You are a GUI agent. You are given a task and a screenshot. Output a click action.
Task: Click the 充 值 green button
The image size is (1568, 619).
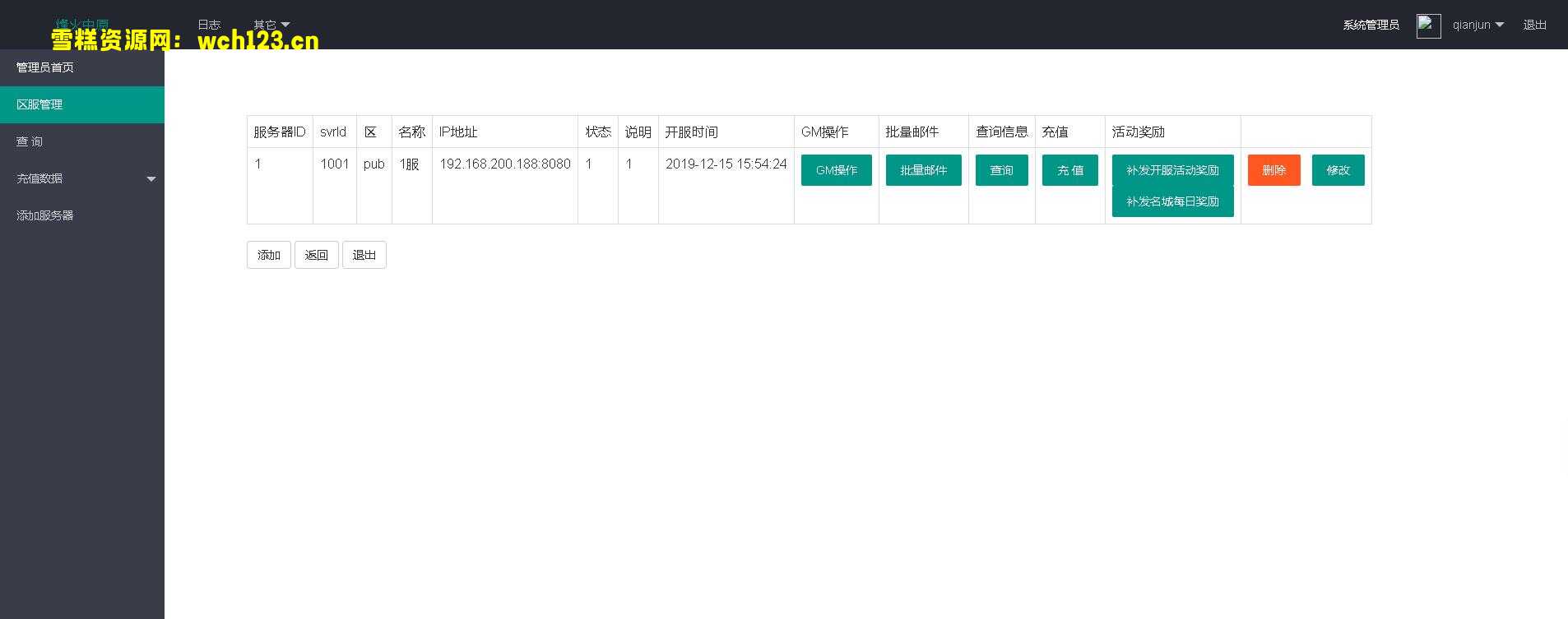pyautogui.click(x=1069, y=170)
